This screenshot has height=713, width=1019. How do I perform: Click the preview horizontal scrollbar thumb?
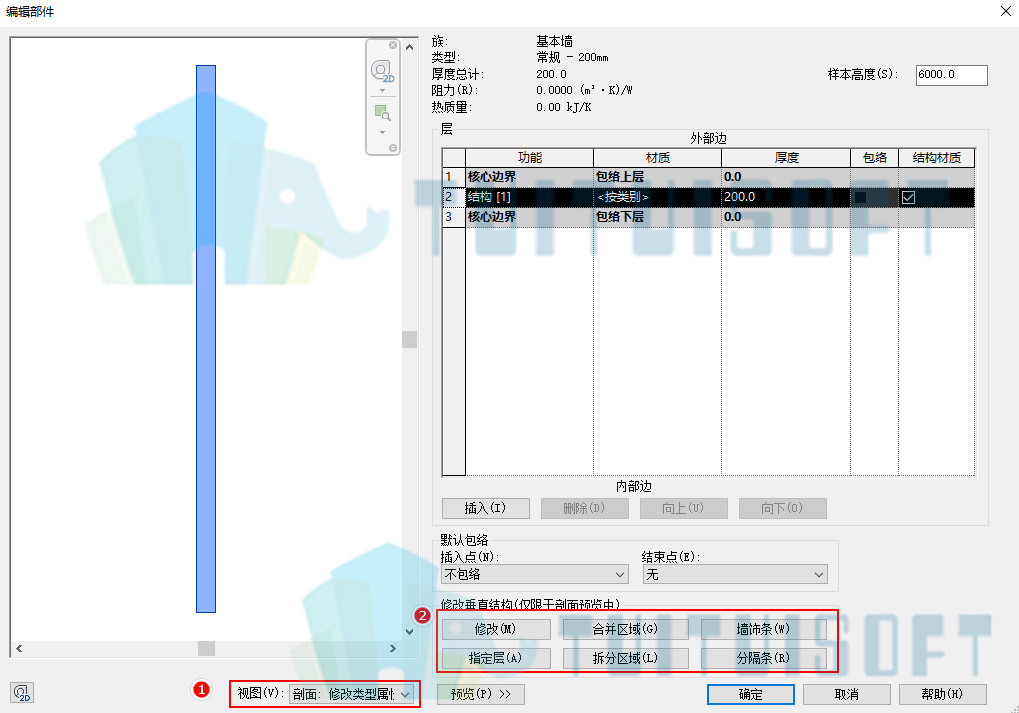[206, 648]
